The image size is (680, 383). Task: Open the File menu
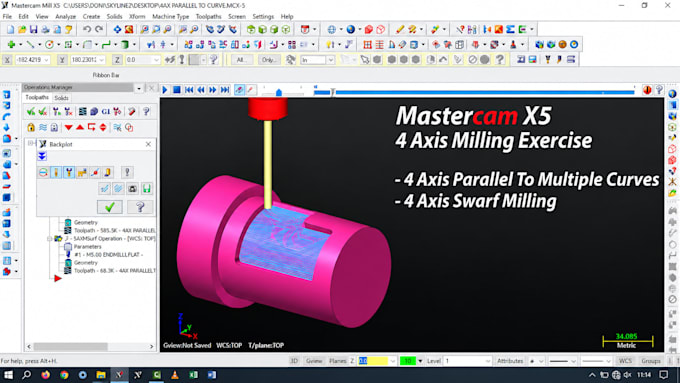coord(7,16)
